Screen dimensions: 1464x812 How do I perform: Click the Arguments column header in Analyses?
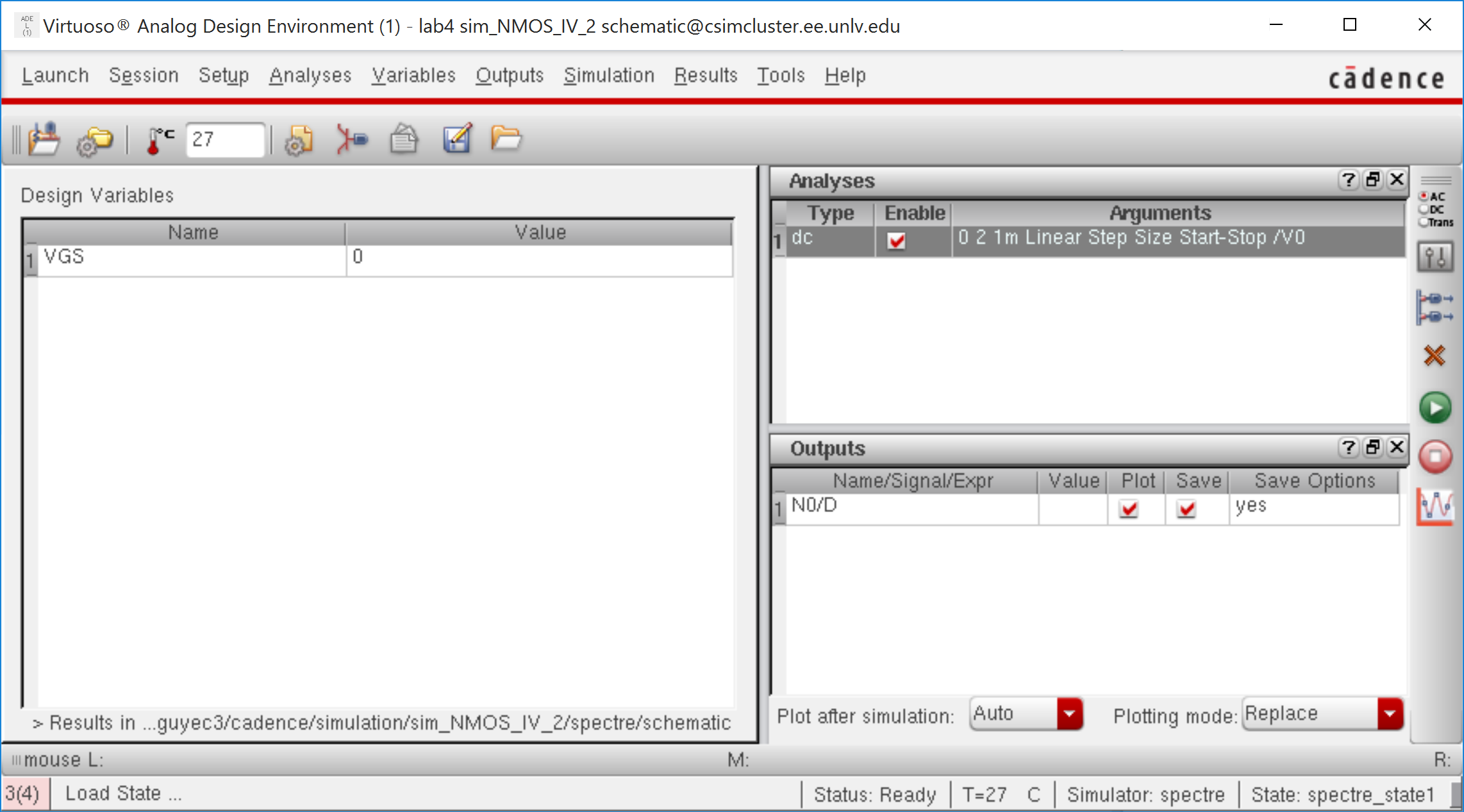(1160, 213)
